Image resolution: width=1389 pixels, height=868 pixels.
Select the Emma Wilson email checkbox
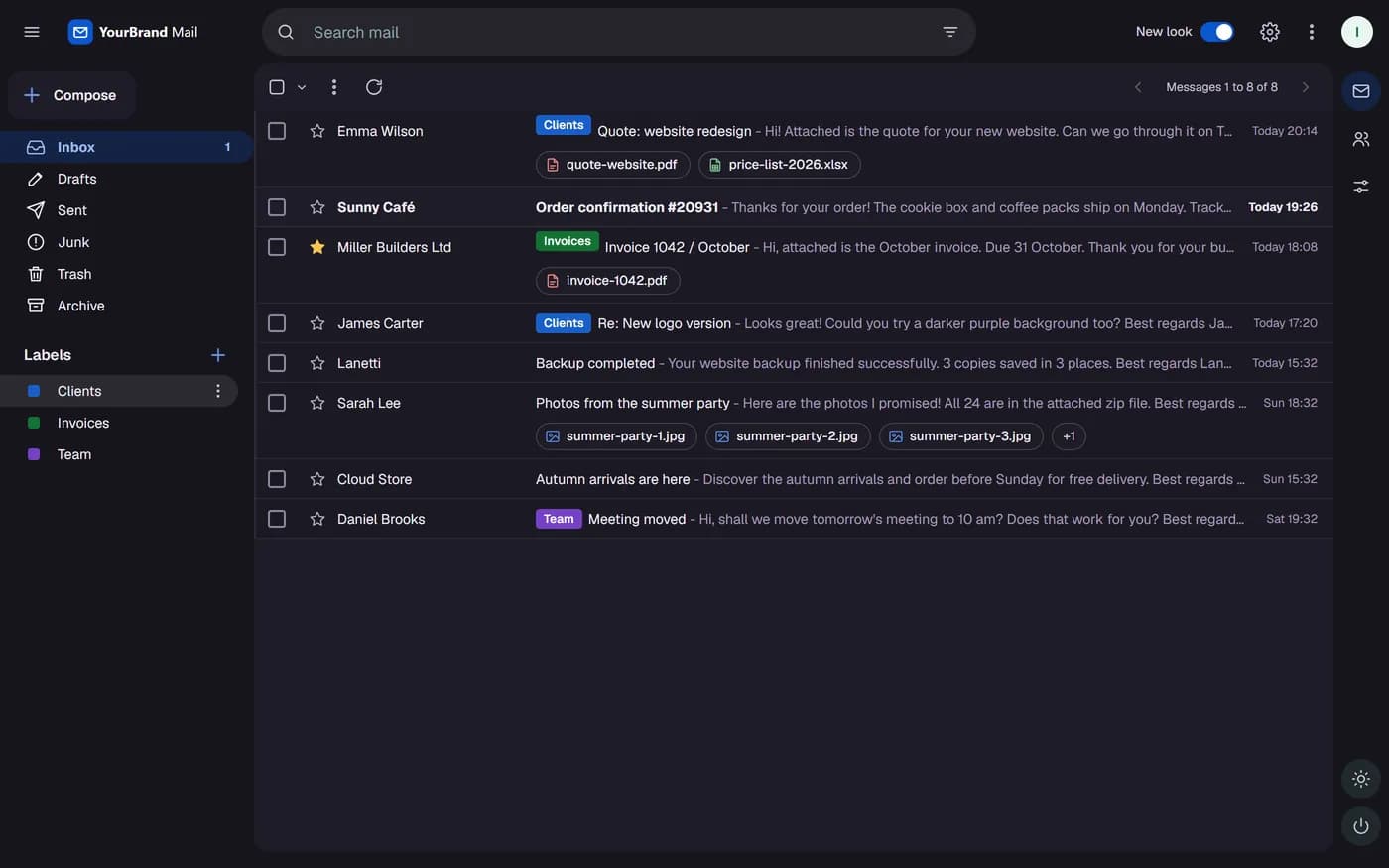(x=277, y=131)
